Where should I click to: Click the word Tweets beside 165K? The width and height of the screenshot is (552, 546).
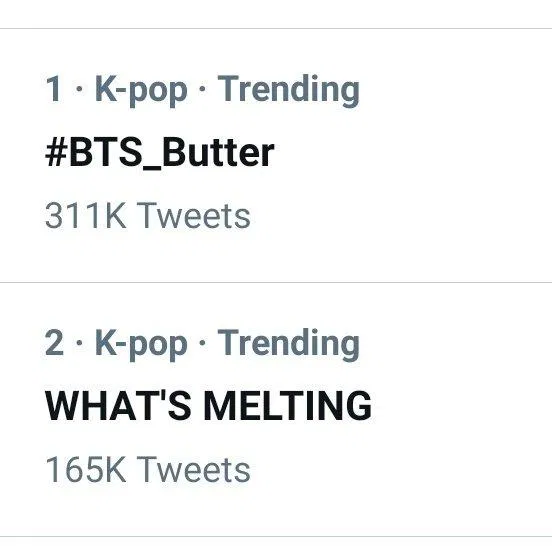(194, 469)
